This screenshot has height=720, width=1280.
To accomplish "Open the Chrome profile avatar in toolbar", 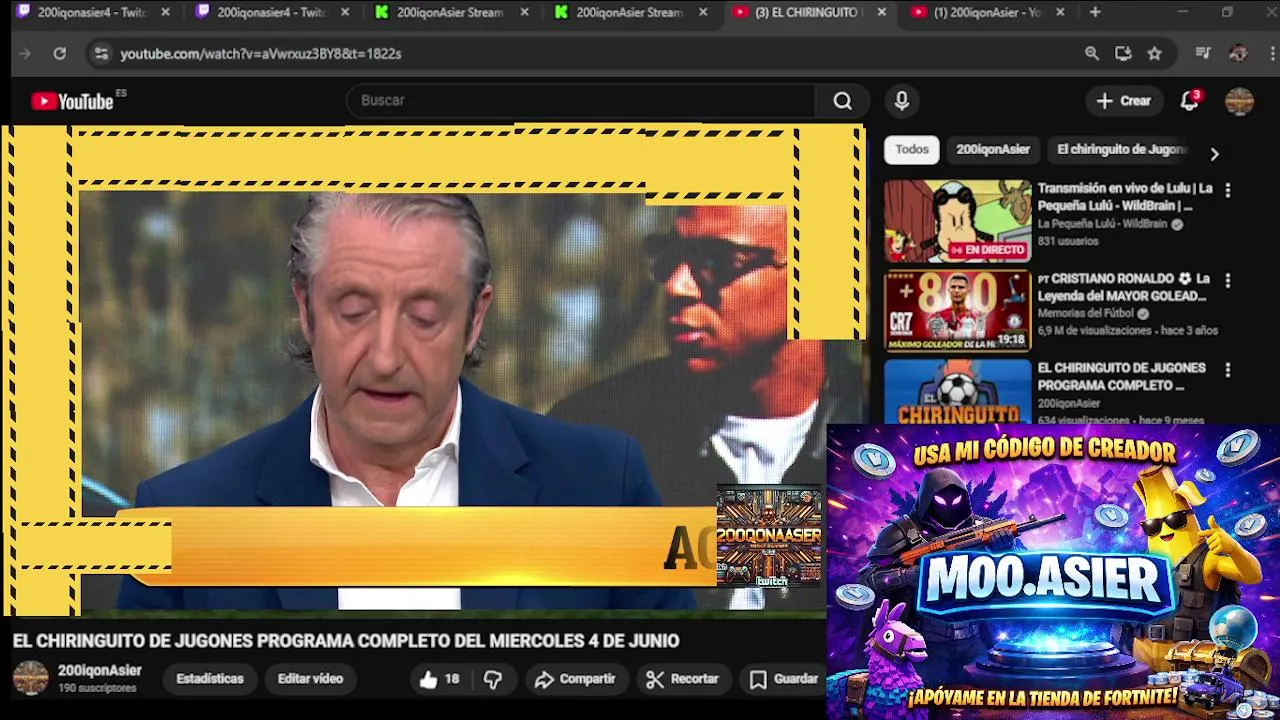I will tap(1238, 54).
